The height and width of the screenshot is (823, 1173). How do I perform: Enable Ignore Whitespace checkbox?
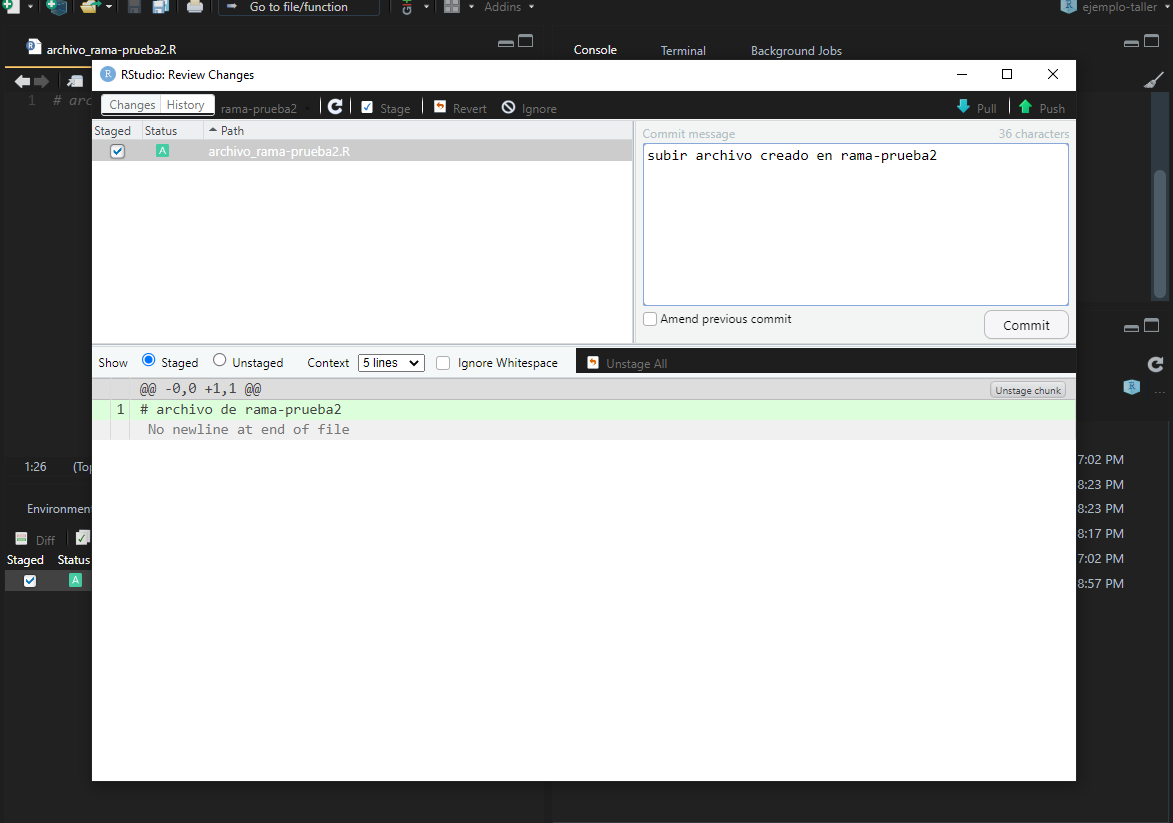click(443, 363)
